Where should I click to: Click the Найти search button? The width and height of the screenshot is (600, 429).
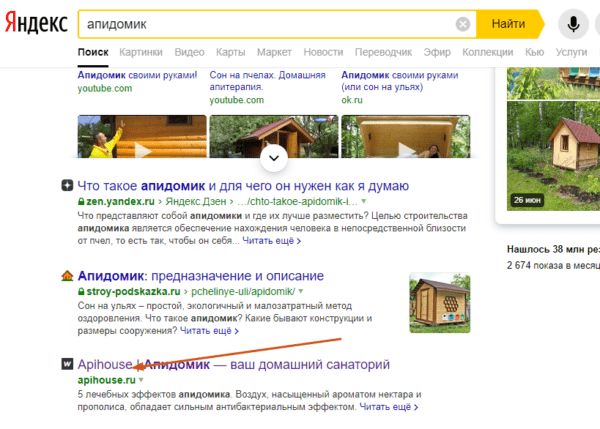[508, 24]
